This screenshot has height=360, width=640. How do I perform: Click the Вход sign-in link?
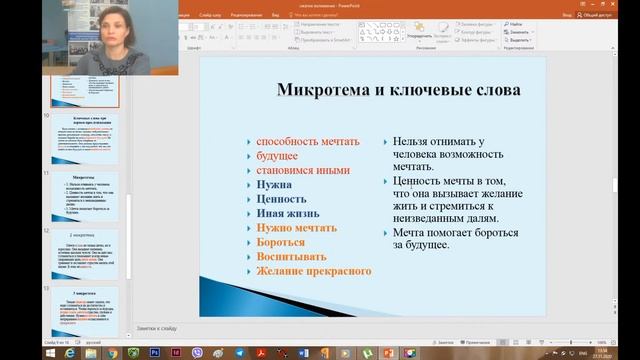567,15
